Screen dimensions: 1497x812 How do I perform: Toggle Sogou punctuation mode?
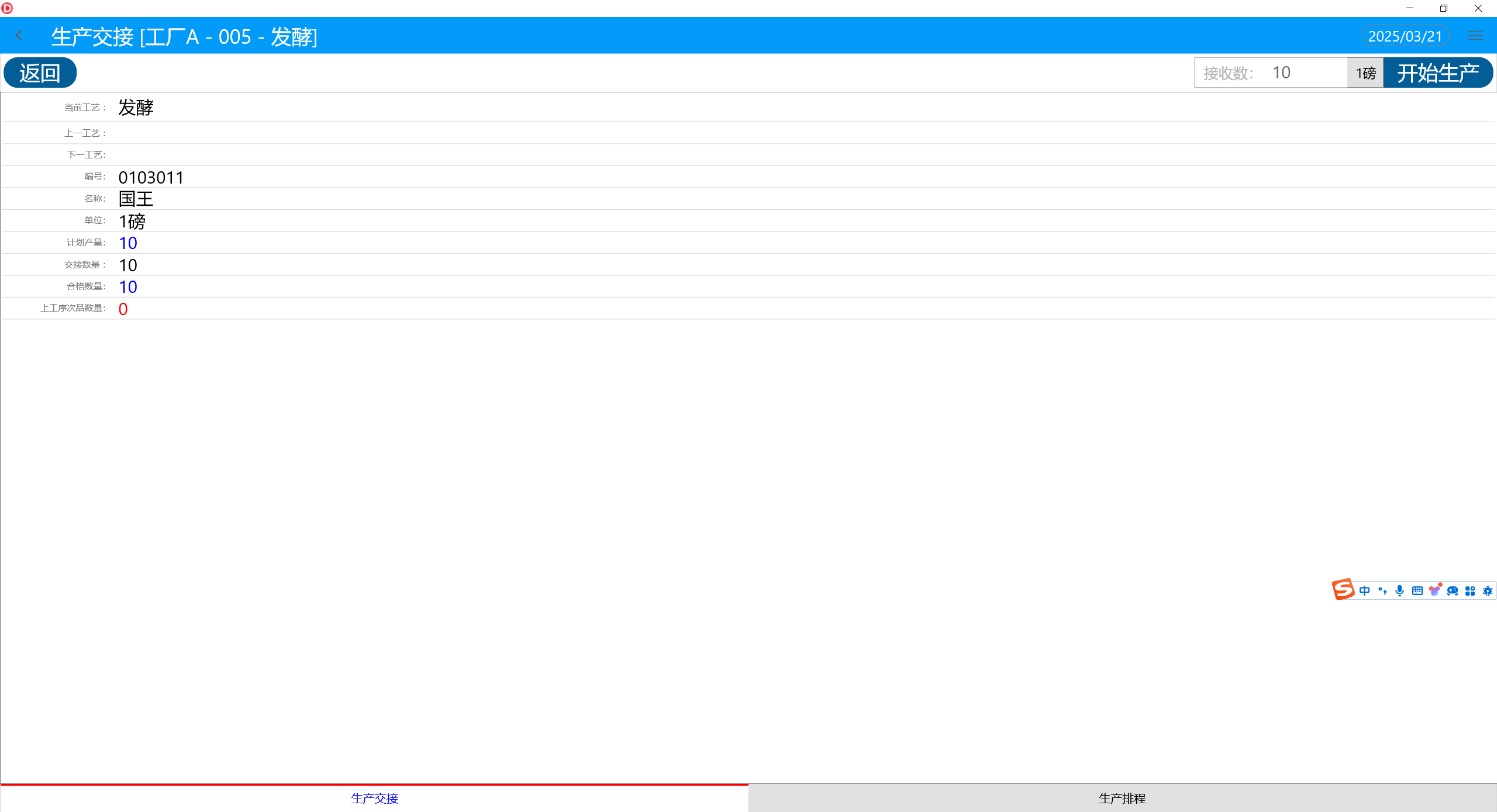pyautogui.click(x=1382, y=591)
